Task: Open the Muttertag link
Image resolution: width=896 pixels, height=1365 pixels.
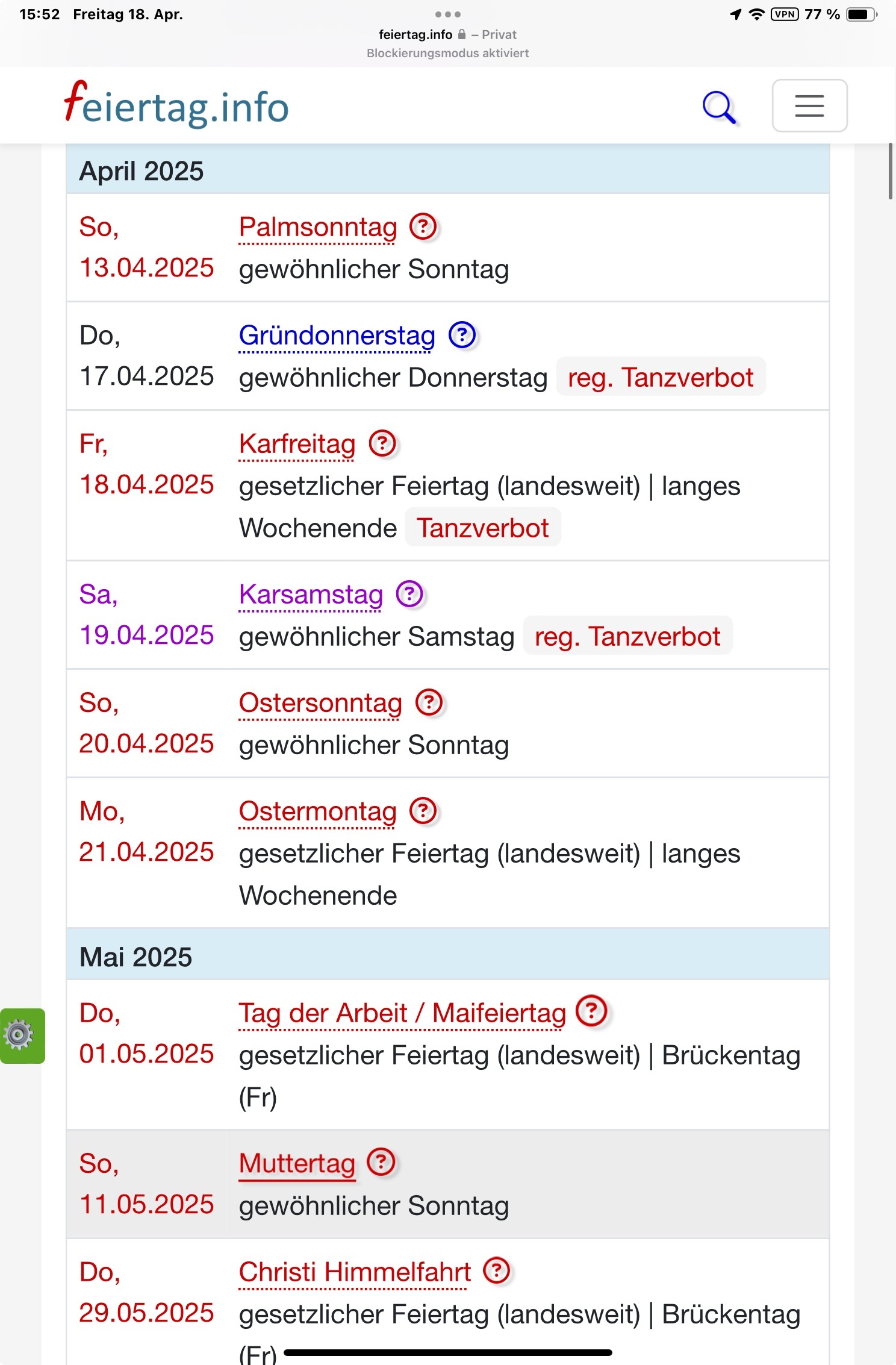Action: [297, 1164]
